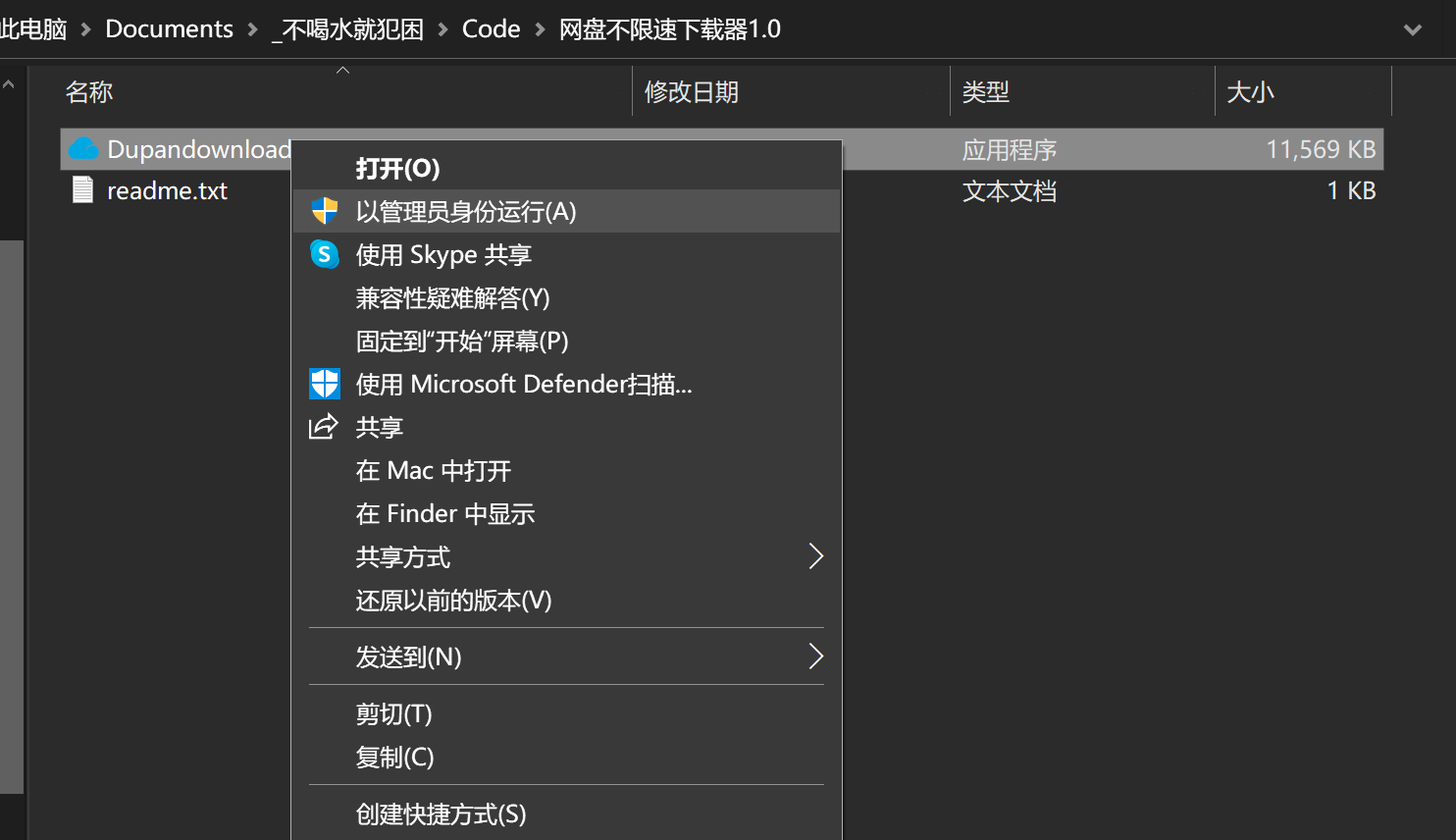The width and height of the screenshot is (1456, 840).
Task: Select 创建快捷方式(S) entry
Action: 441,814
